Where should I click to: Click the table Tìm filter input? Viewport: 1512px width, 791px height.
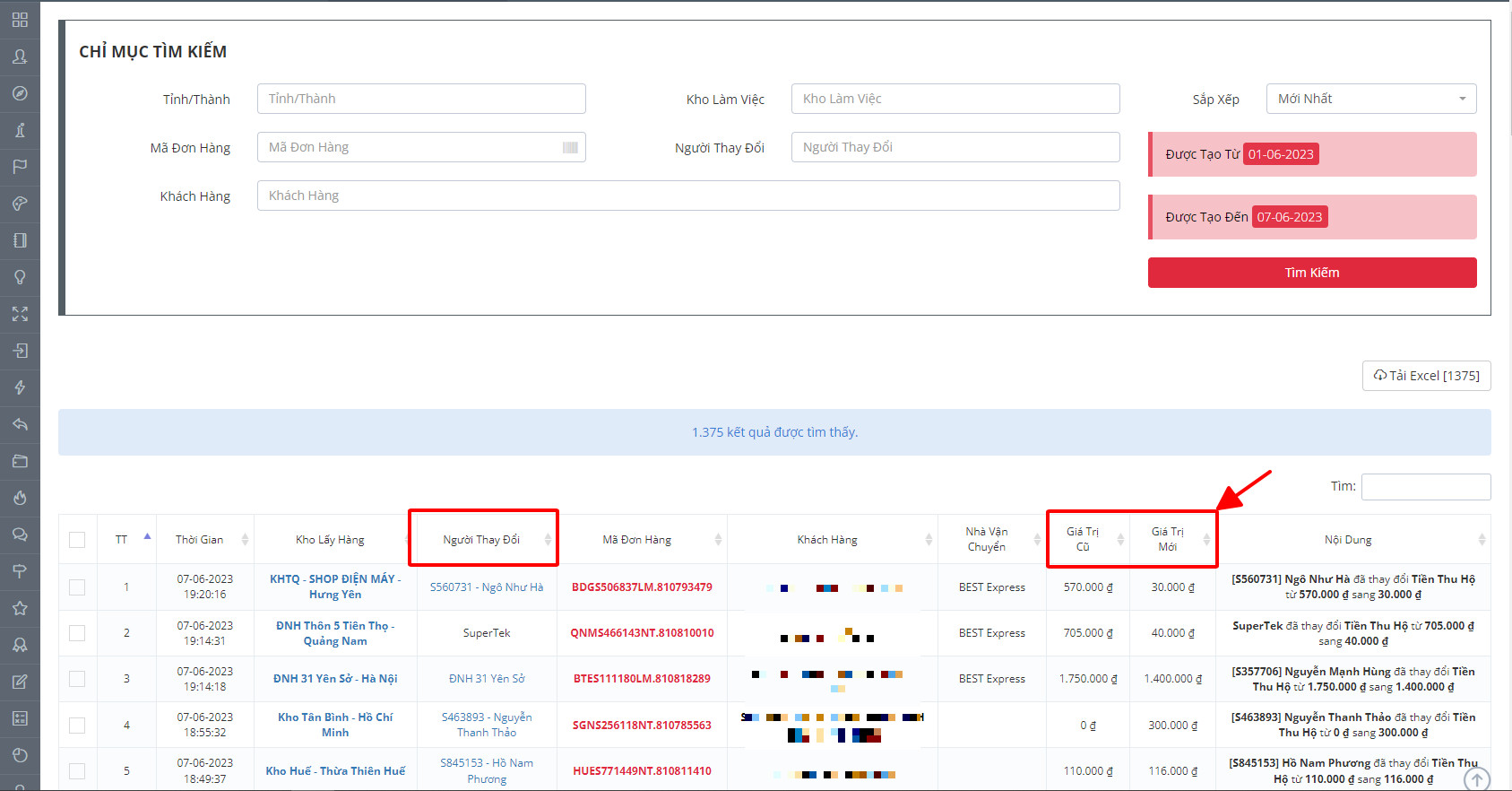[1426, 487]
